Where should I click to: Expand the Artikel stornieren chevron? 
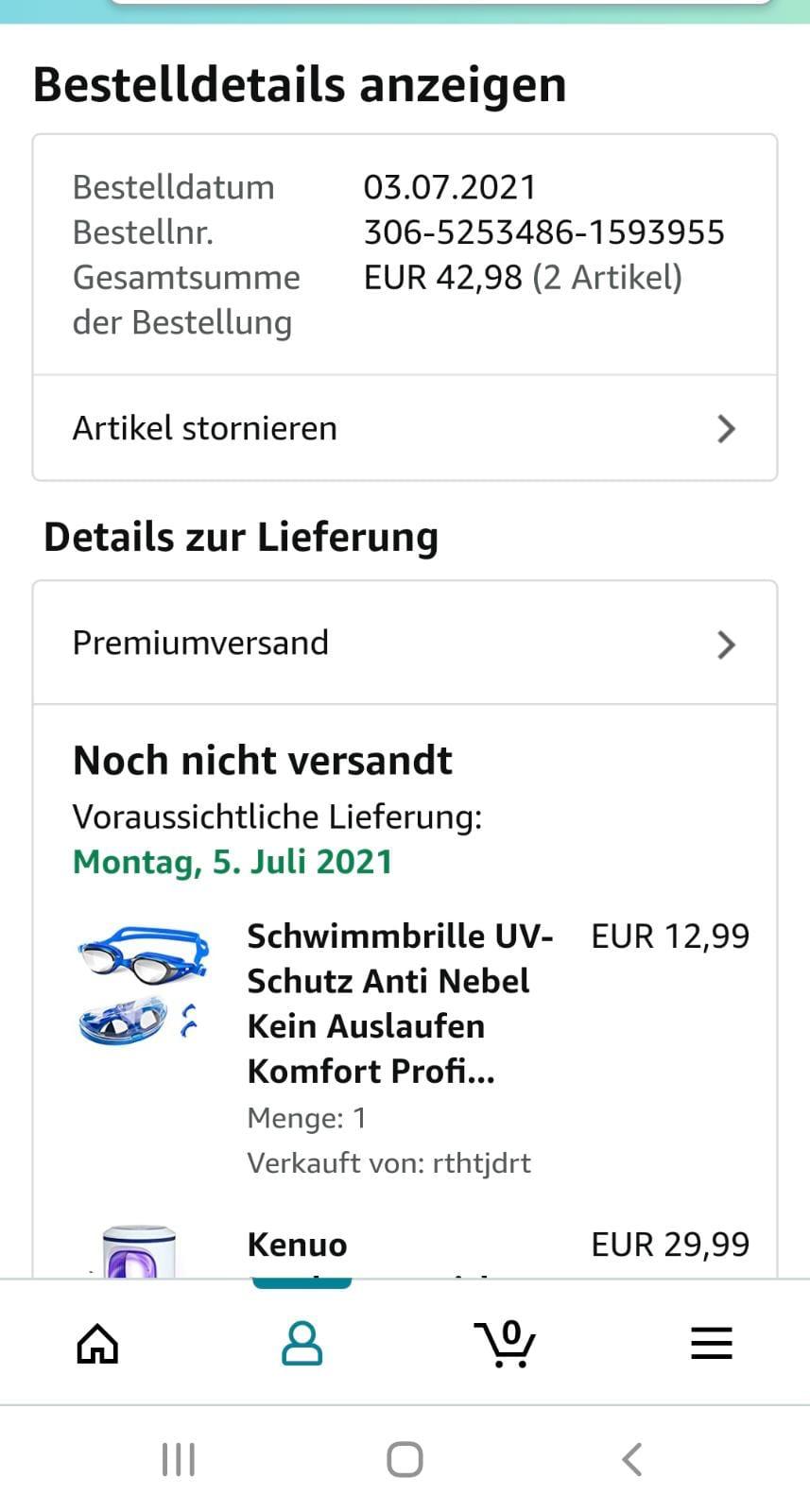pos(726,428)
